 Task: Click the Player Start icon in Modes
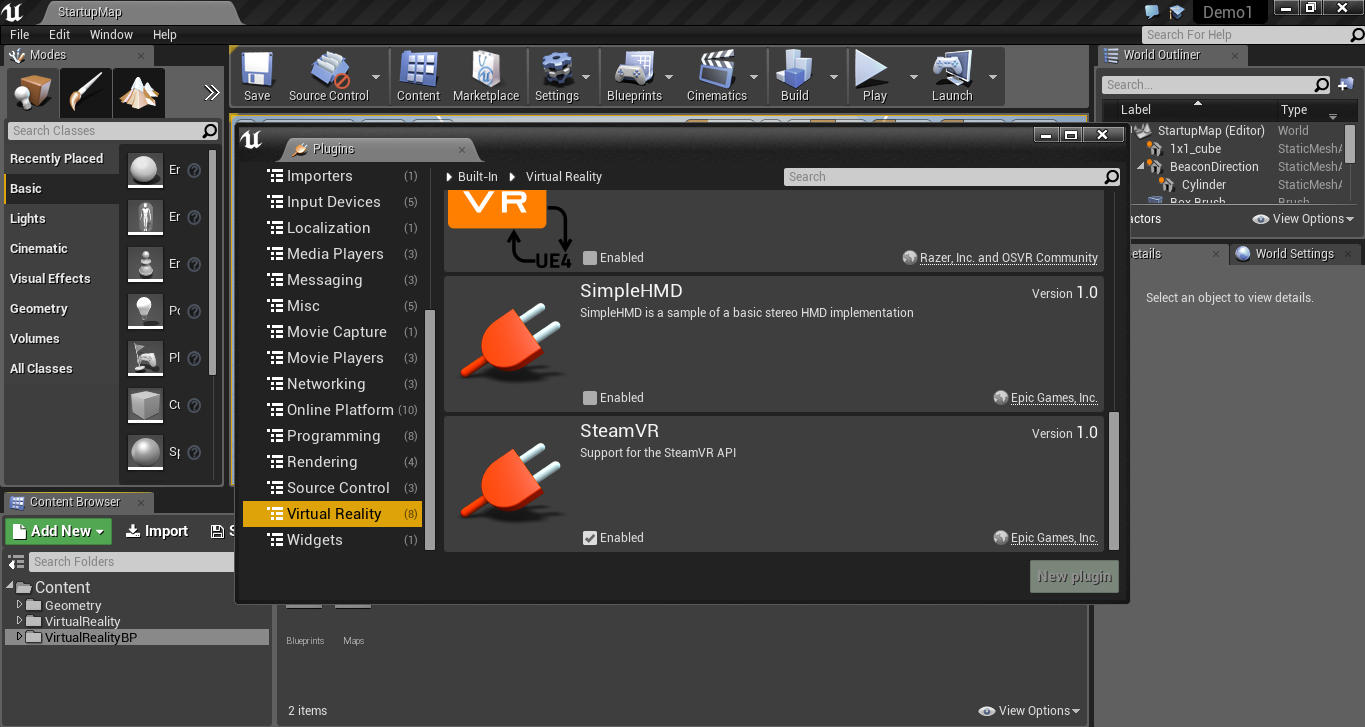(x=146, y=358)
